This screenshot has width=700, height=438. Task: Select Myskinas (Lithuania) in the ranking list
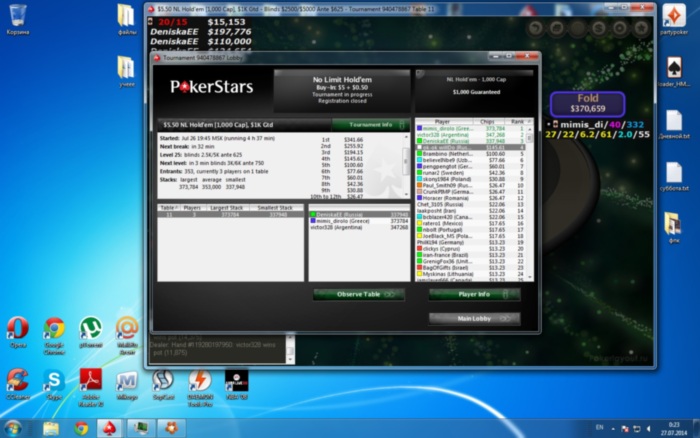[x=471, y=274]
